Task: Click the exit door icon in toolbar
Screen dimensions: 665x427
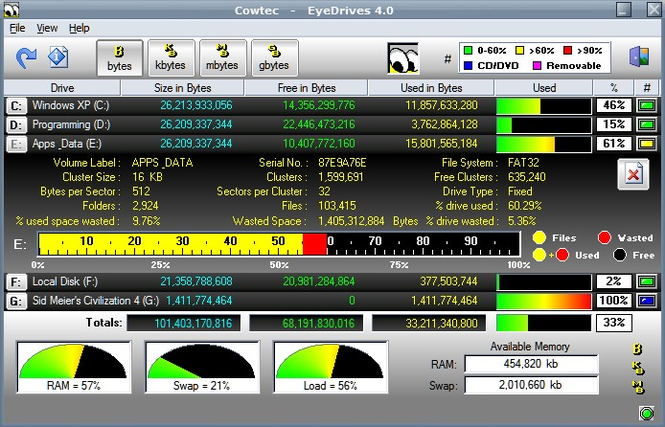Action: click(x=639, y=57)
